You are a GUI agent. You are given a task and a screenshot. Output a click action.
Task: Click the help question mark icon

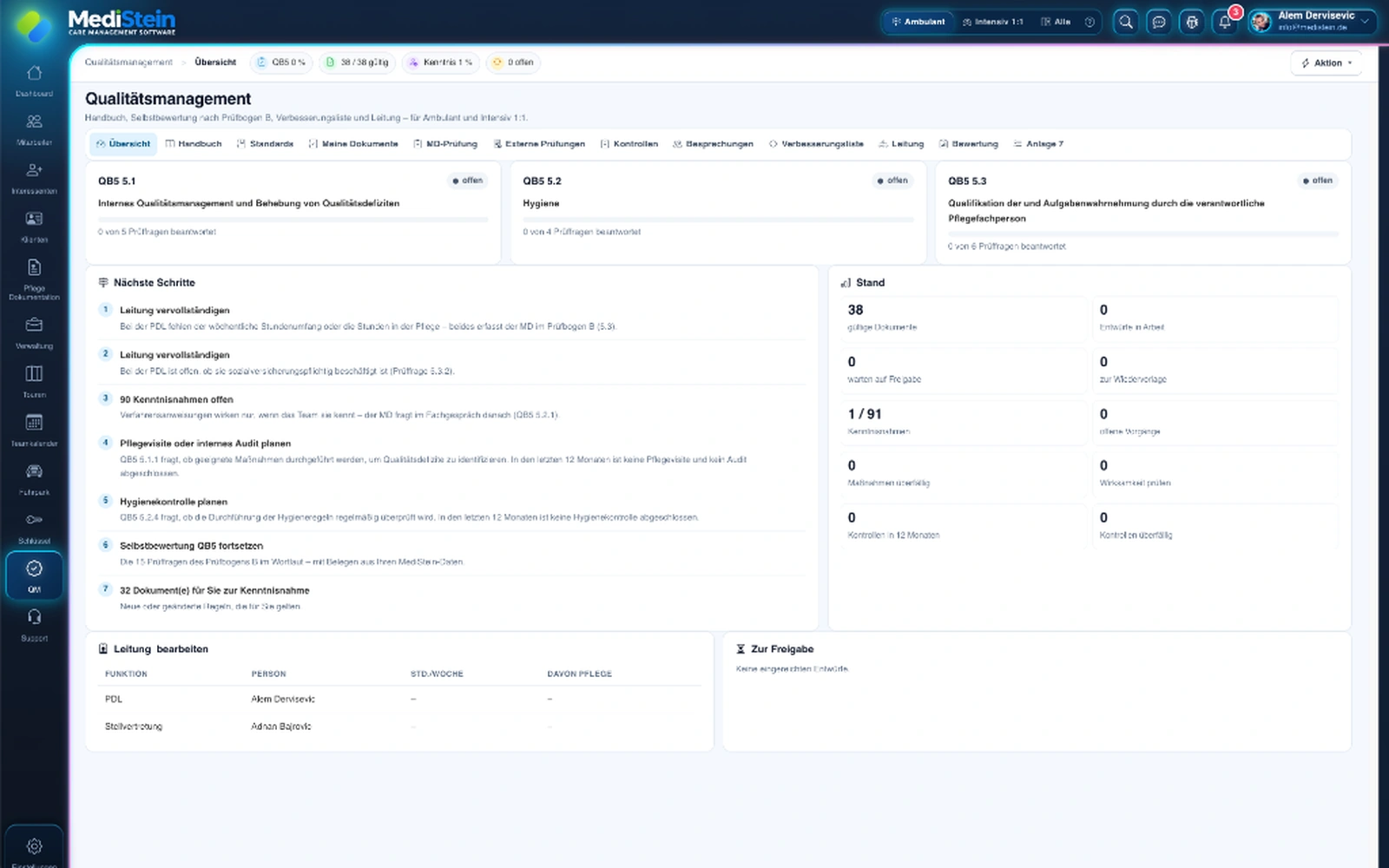pyautogui.click(x=1089, y=22)
